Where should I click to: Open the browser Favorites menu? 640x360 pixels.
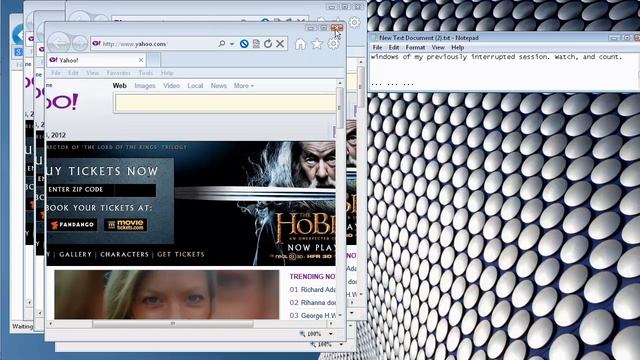(118, 73)
